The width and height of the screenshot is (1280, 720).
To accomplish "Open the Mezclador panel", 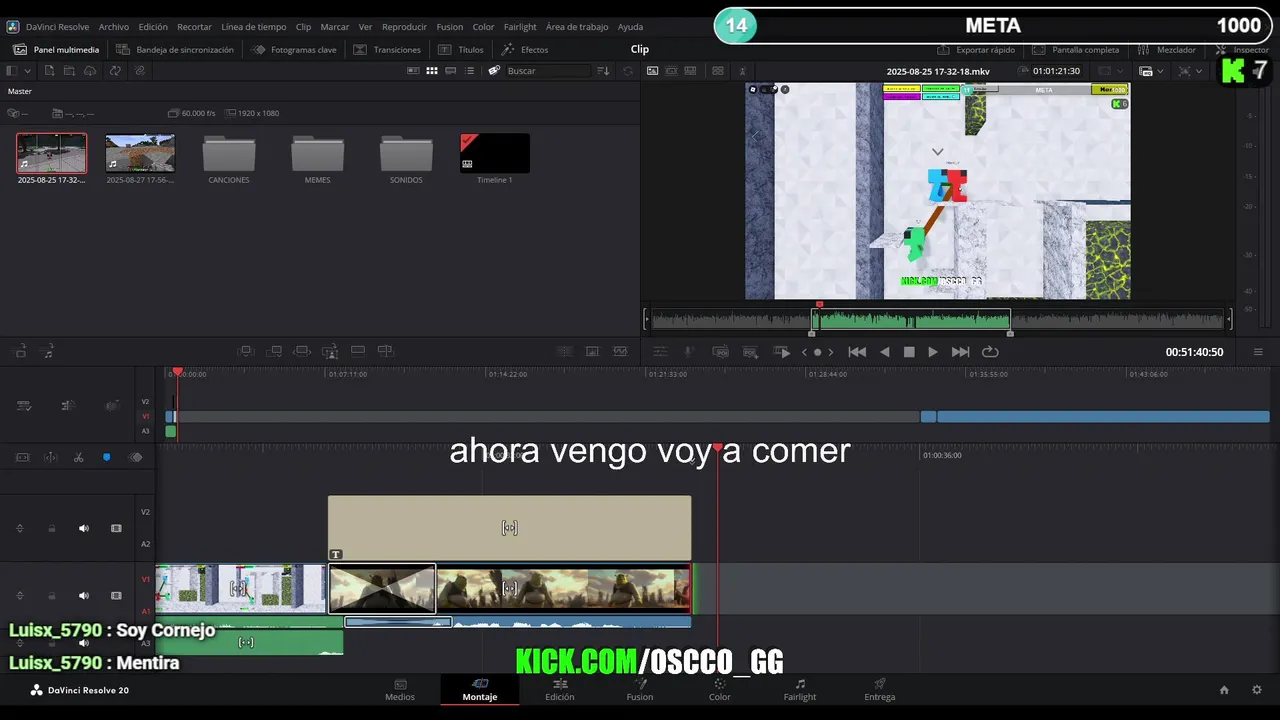I will pos(1167,49).
